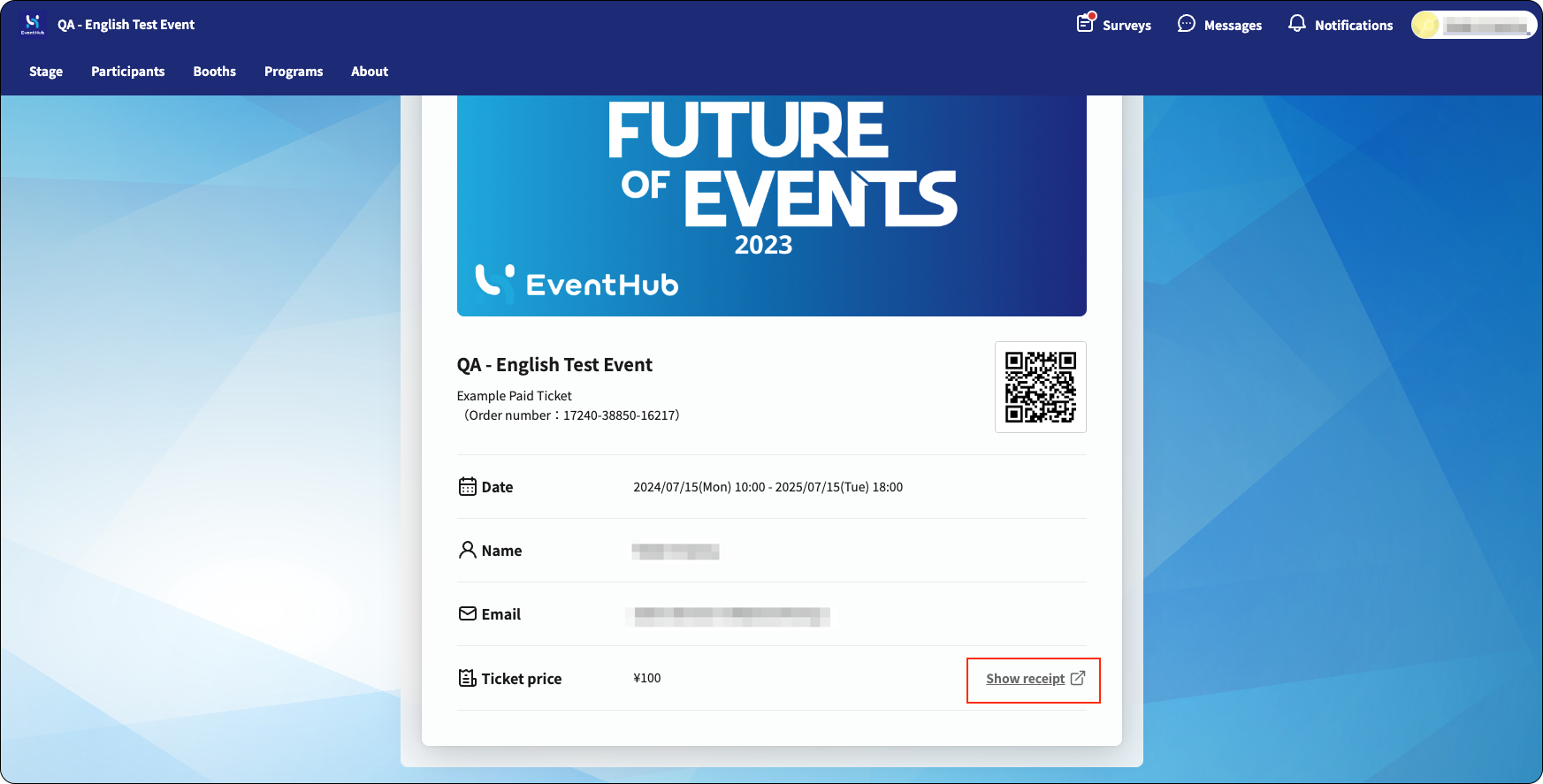Viewport: 1543px width, 784px height.
Task: Open Surveys clipboard icon
Action: point(1086,23)
